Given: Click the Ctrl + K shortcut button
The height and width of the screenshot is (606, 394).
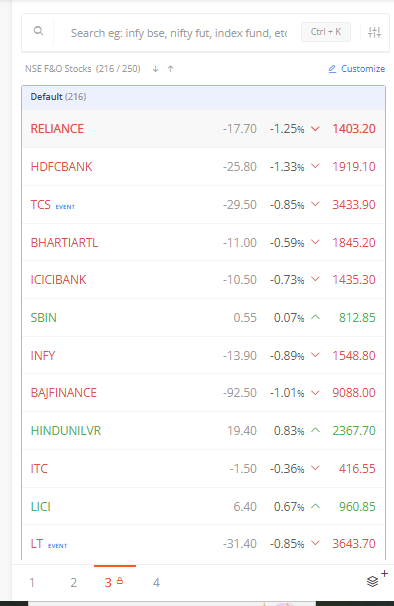Looking at the screenshot, I should [x=326, y=32].
